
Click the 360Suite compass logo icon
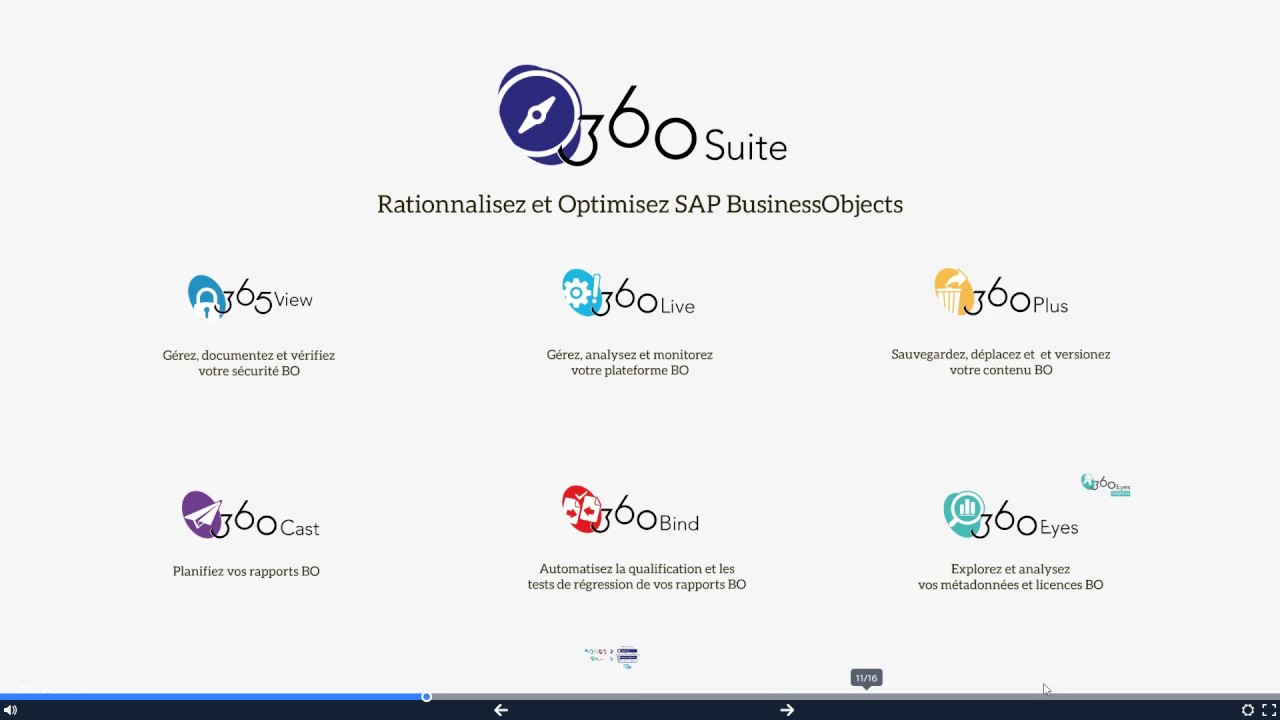(x=539, y=114)
